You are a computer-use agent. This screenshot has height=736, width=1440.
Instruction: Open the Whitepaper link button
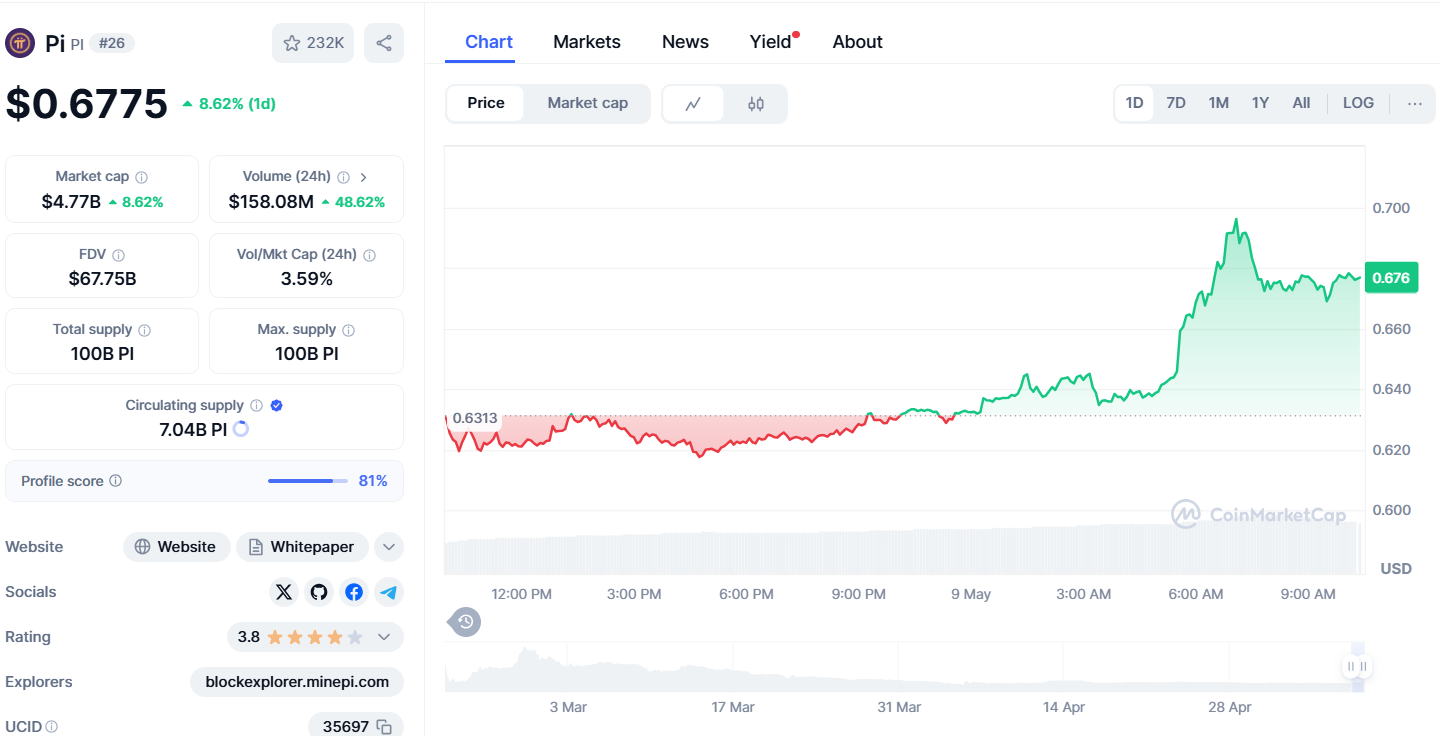[302, 547]
